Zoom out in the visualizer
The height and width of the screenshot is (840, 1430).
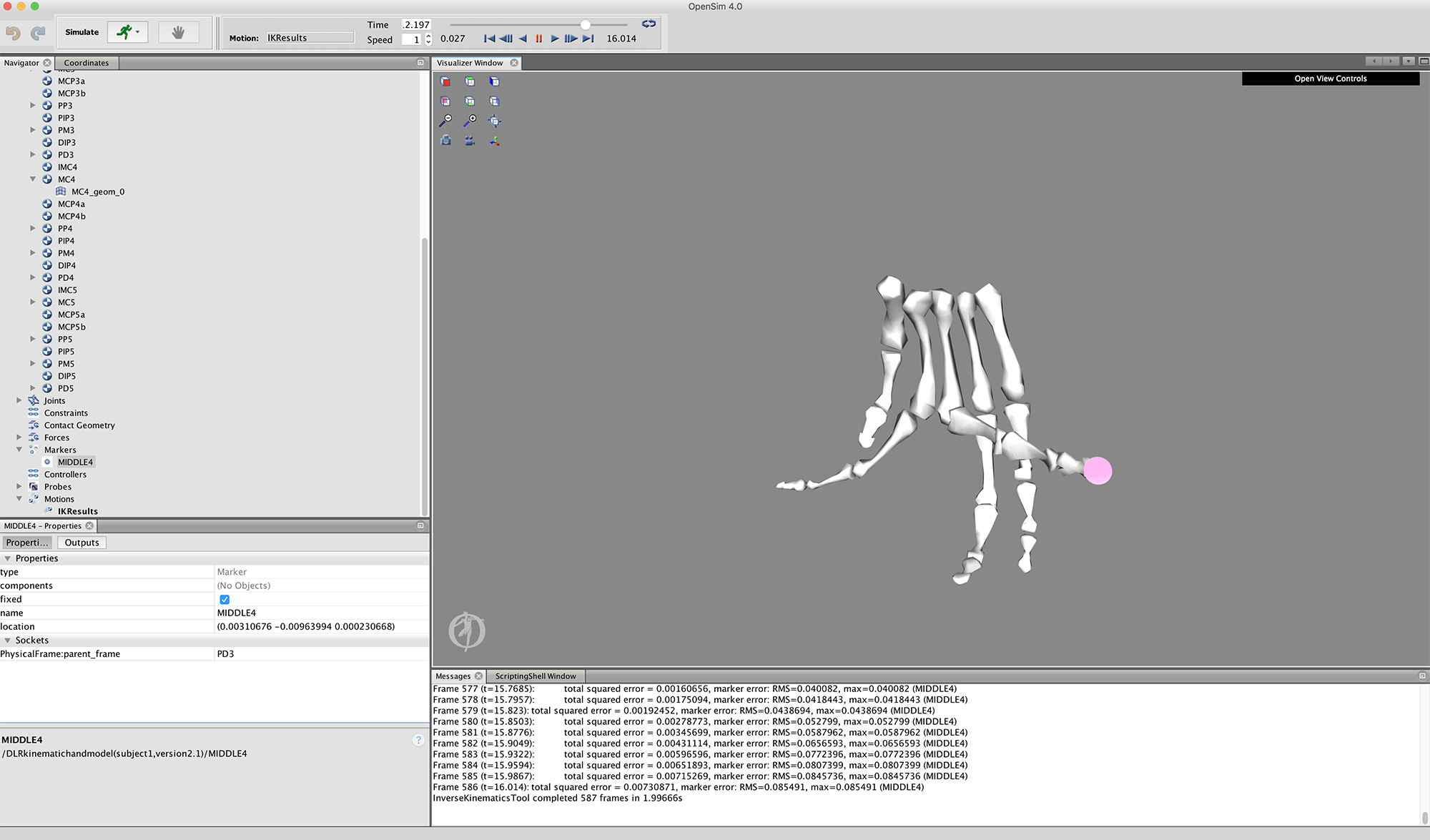[x=445, y=120]
